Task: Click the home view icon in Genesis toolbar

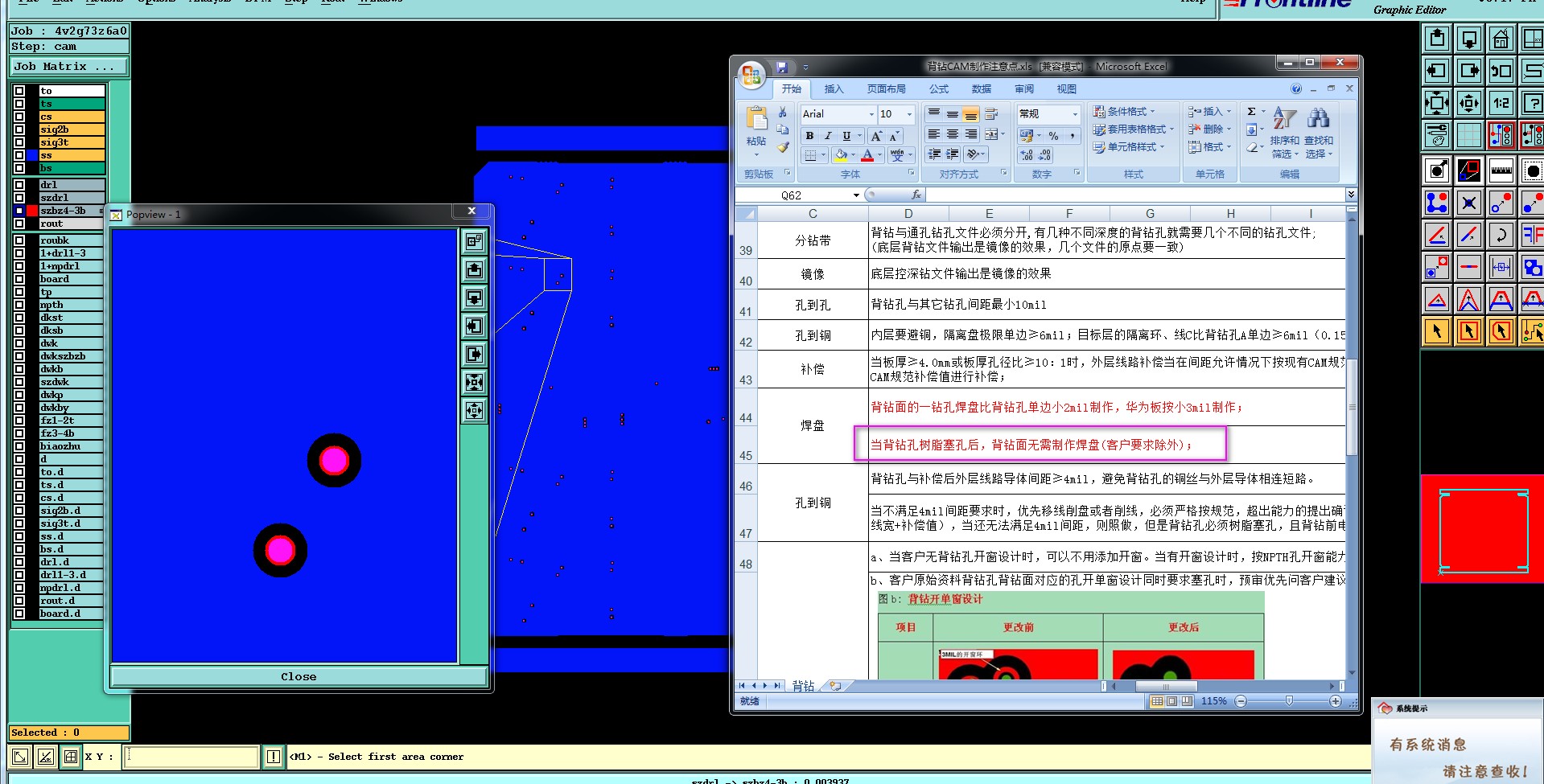Action: 1501,39
